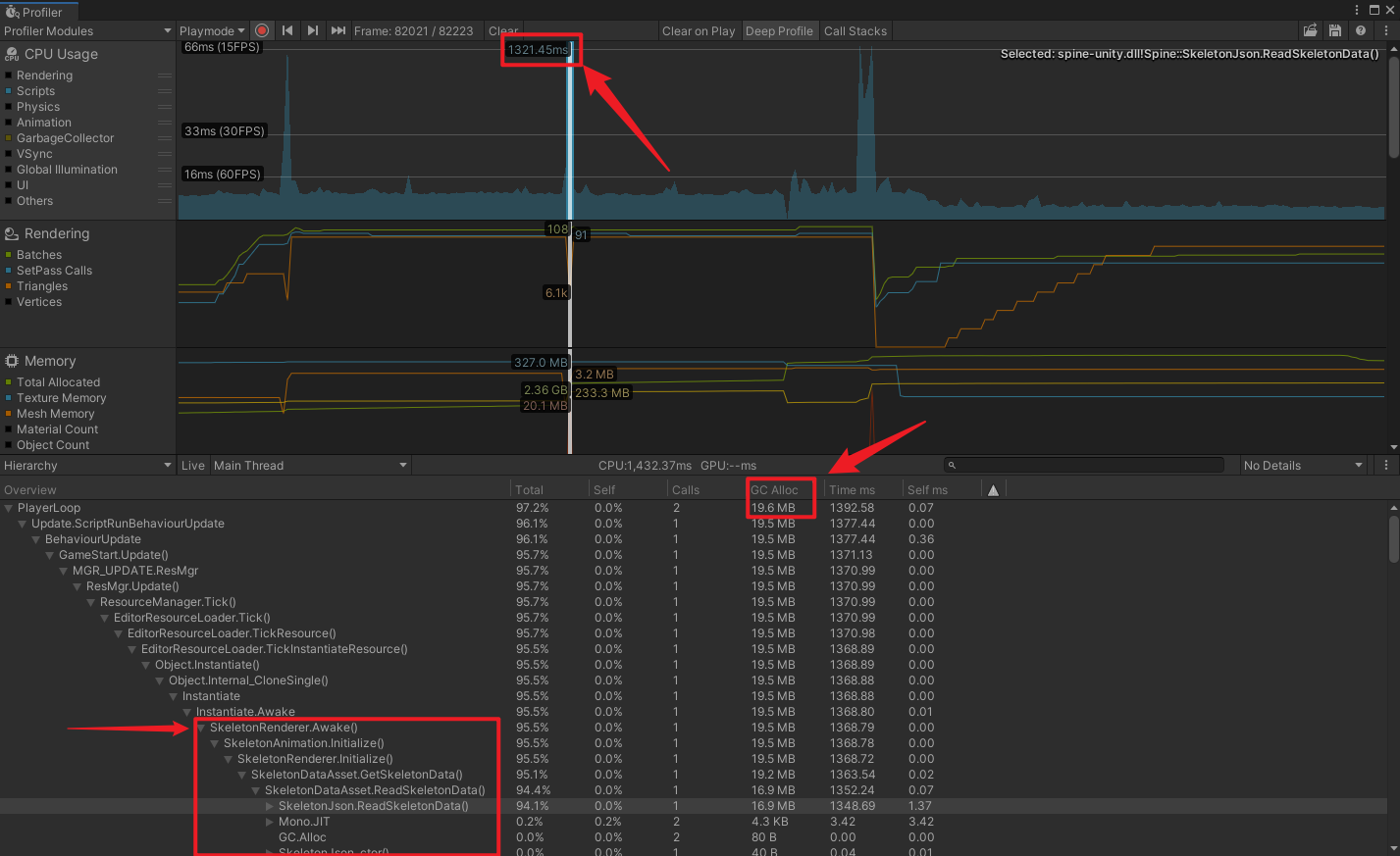Toggle the Scripts category color box
Viewport: 1400px width, 856px height.
coord(9,91)
